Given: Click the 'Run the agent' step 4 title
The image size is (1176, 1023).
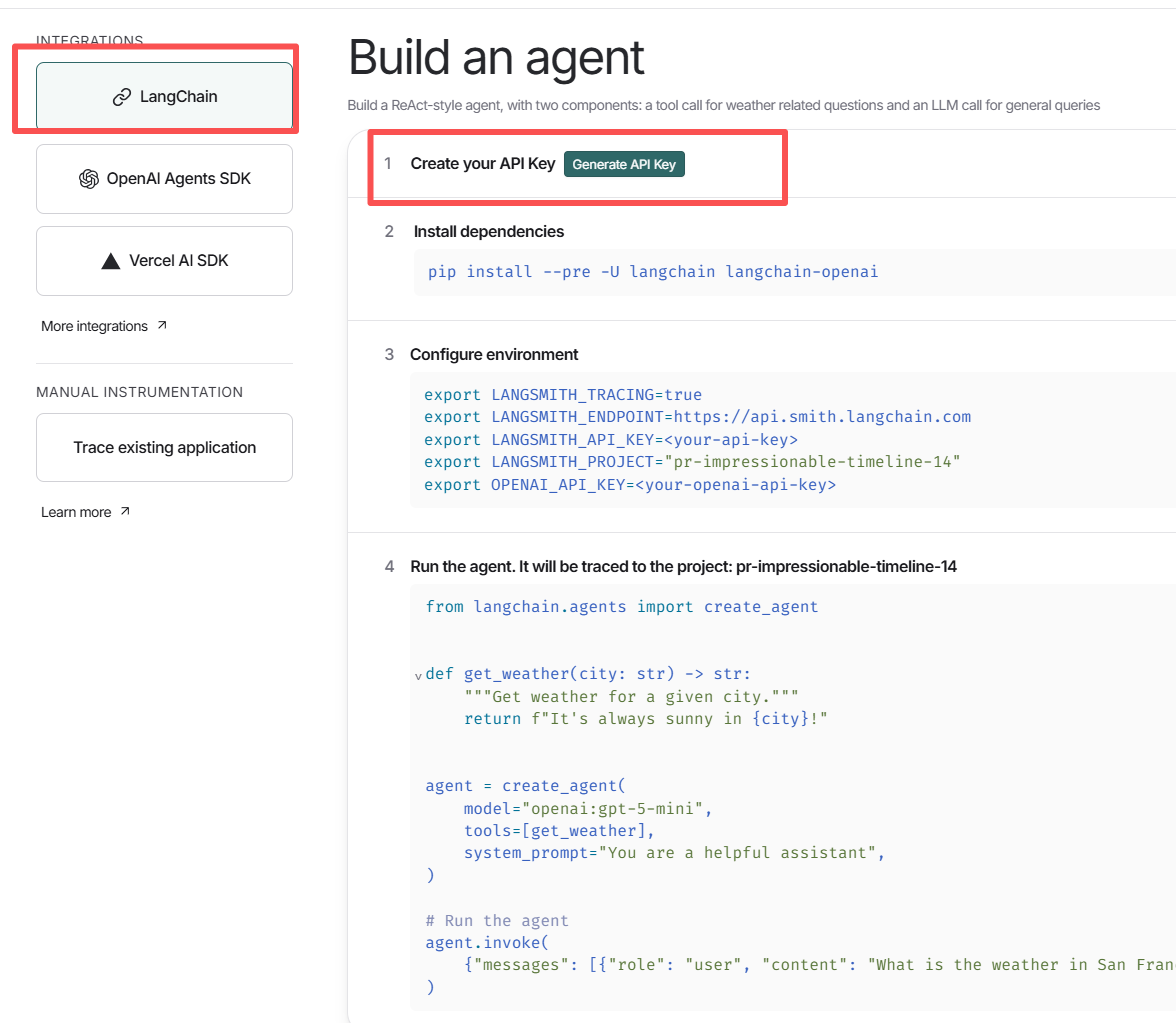Looking at the screenshot, I should tap(683, 566).
